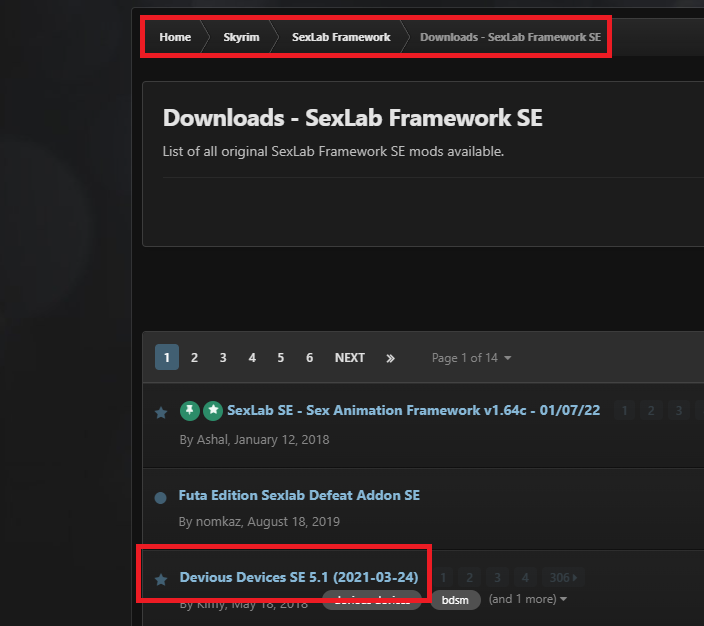Select page 1 in pagination

coord(167,357)
